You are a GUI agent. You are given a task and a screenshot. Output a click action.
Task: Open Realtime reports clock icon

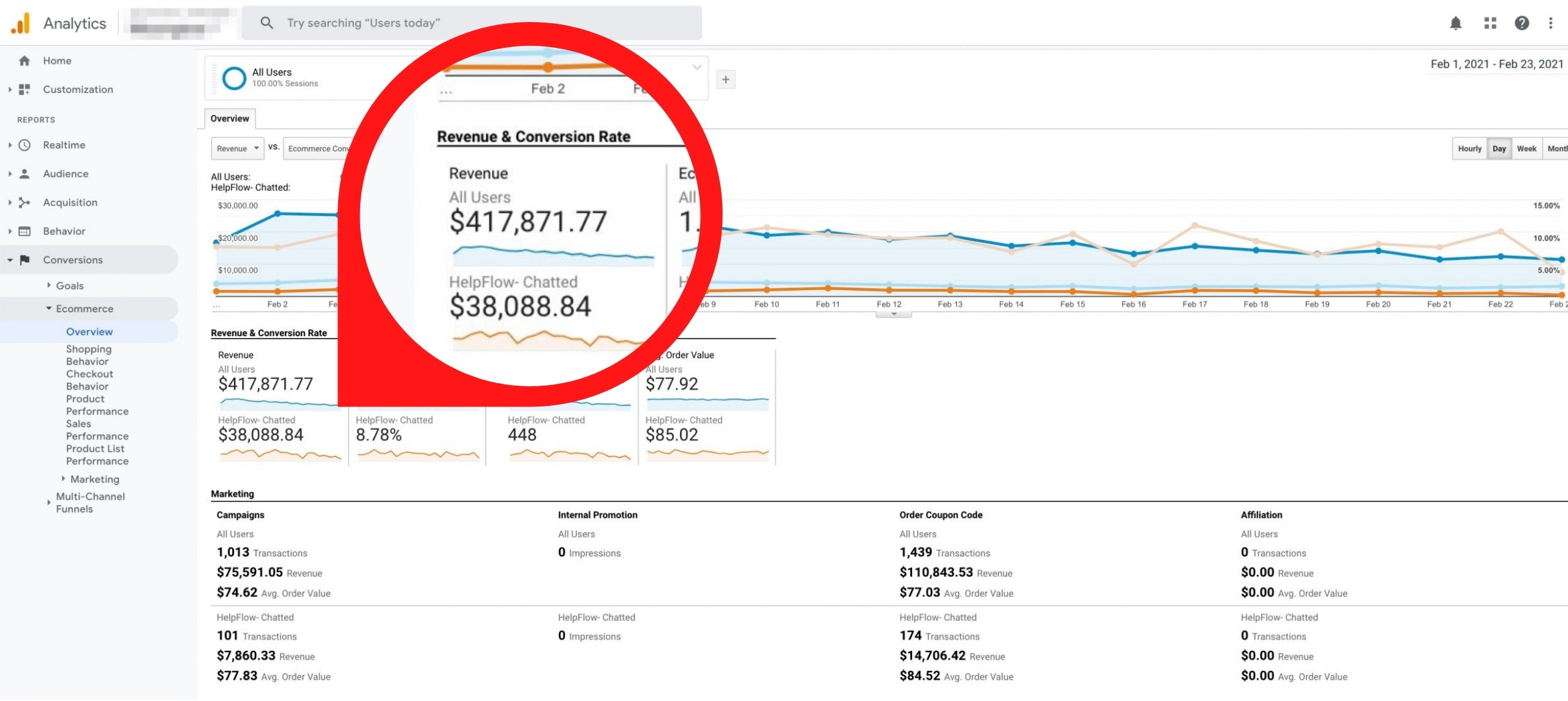(24, 145)
